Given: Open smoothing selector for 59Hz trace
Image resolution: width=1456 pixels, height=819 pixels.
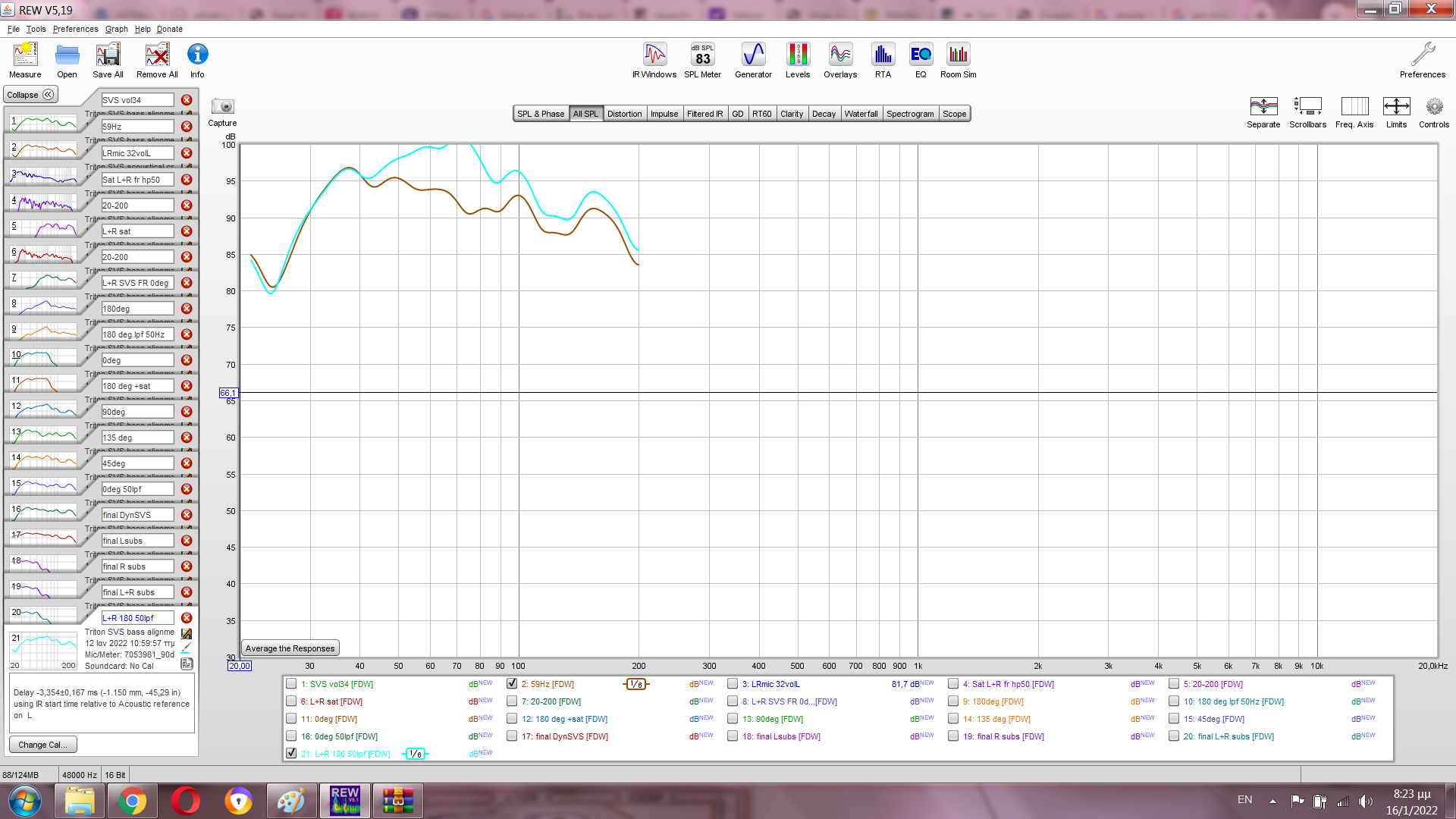Looking at the screenshot, I should 636,684.
